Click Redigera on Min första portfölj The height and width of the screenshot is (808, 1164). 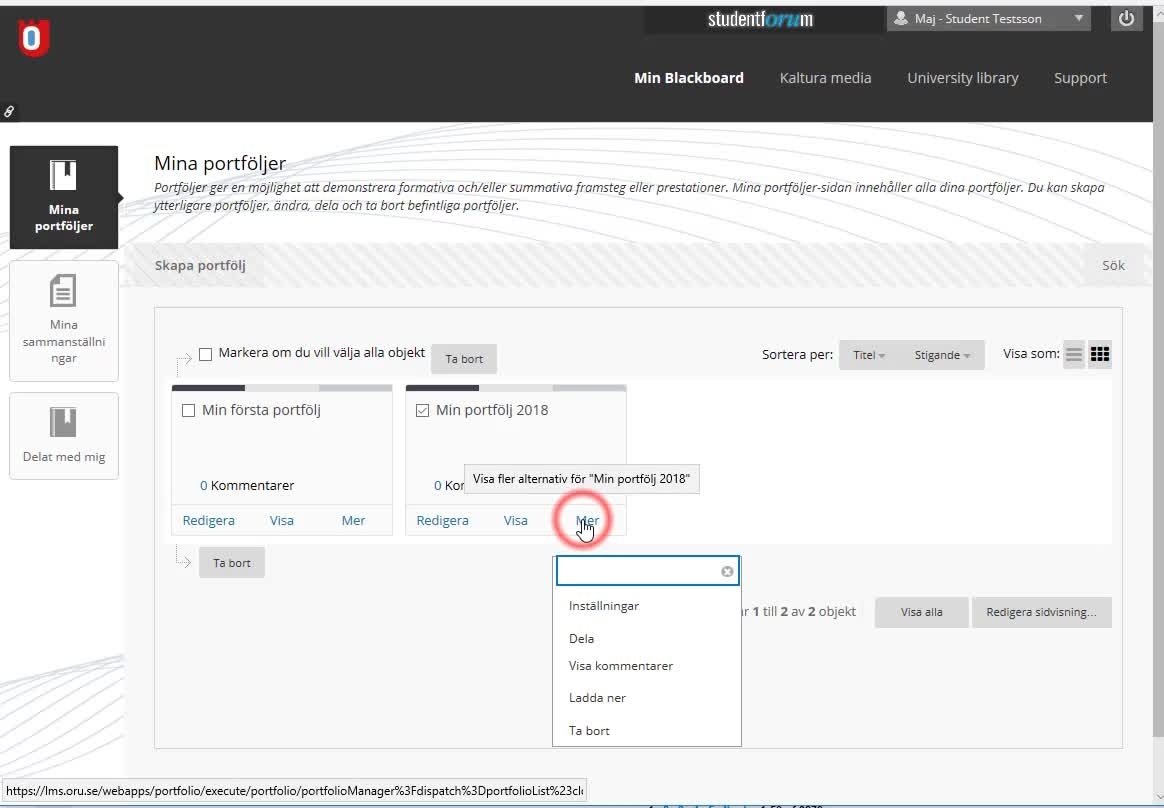tap(209, 521)
